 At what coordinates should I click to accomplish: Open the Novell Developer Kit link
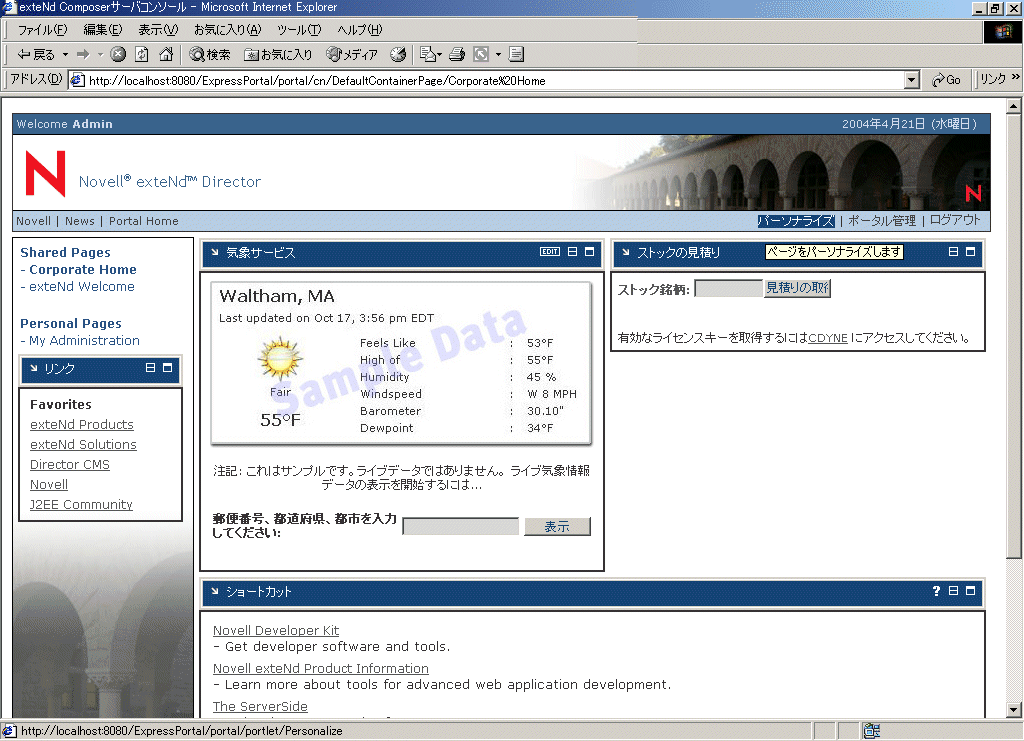point(276,631)
